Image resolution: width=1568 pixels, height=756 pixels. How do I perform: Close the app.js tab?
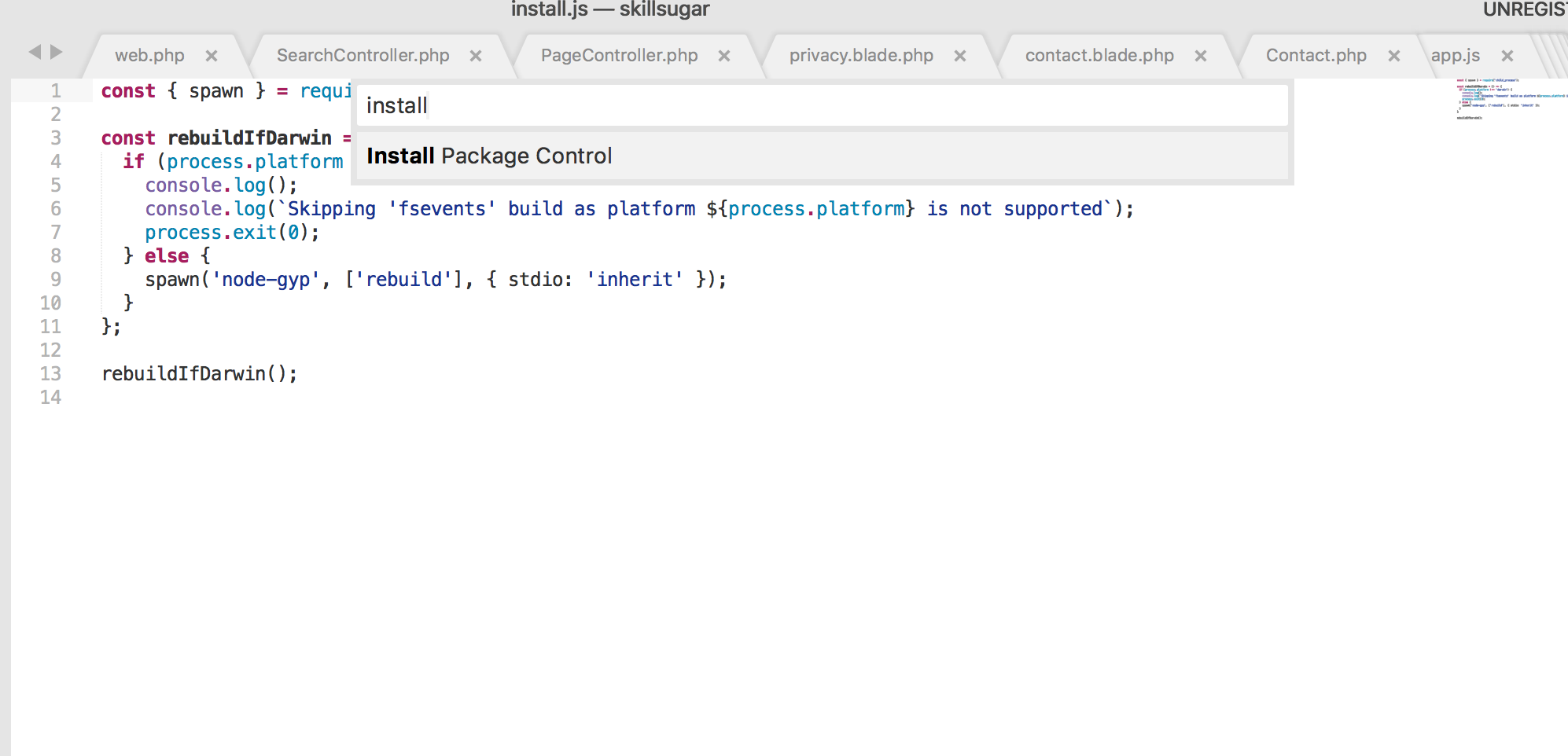(x=1507, y=56)
